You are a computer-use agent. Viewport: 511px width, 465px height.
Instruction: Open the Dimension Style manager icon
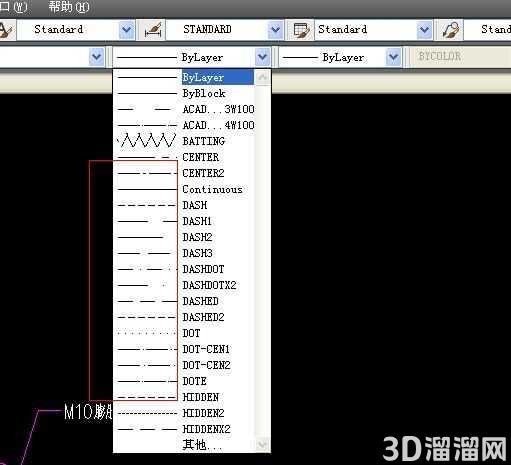click(152, 30)
